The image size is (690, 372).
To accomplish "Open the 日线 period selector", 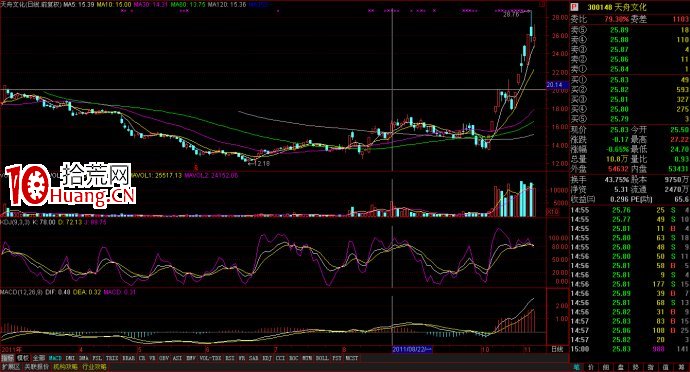I will click(557, 349).
